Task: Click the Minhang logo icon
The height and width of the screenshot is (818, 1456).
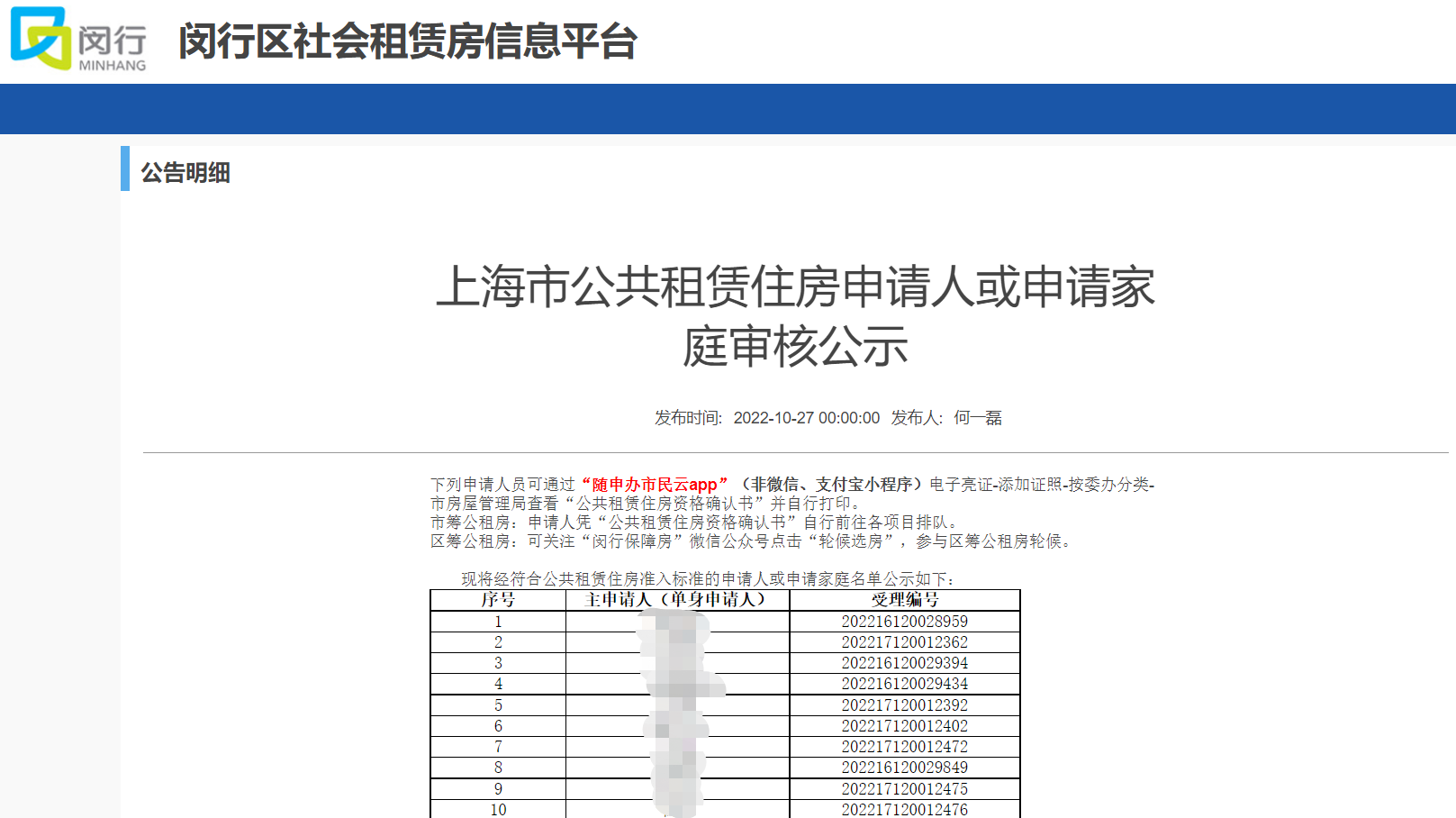Action: [40, 39]
